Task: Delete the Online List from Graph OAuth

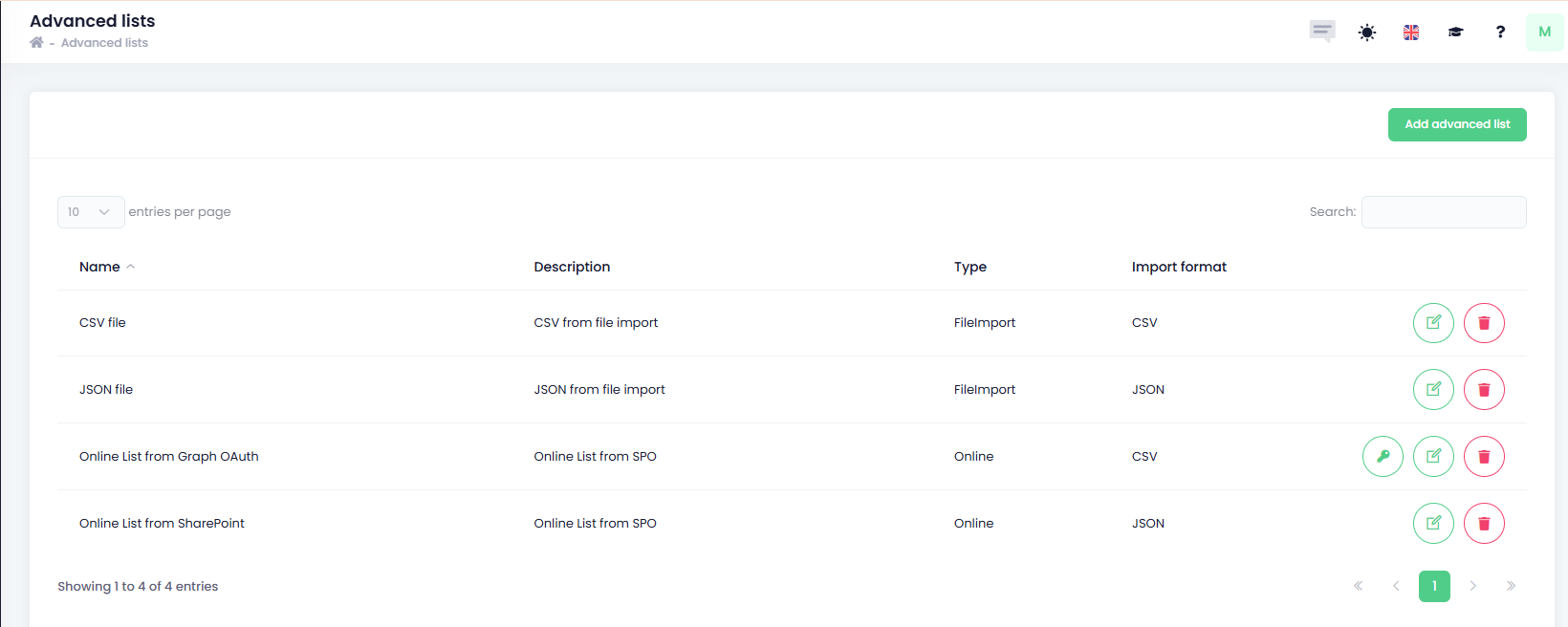Action: pyautogui.click(x=1484, y=457)
